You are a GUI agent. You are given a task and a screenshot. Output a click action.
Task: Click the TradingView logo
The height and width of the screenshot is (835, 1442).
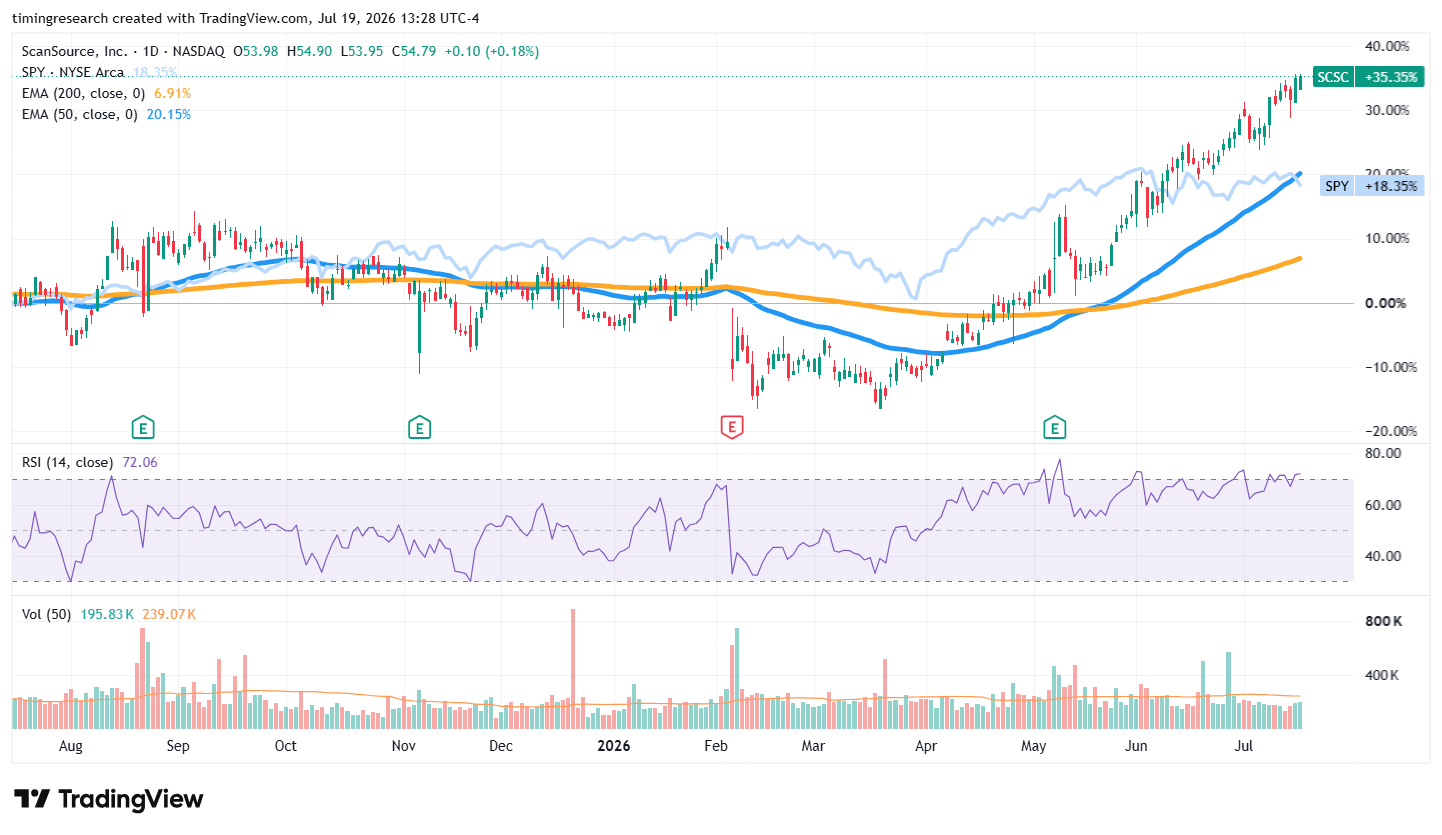[x=108, y=799]
